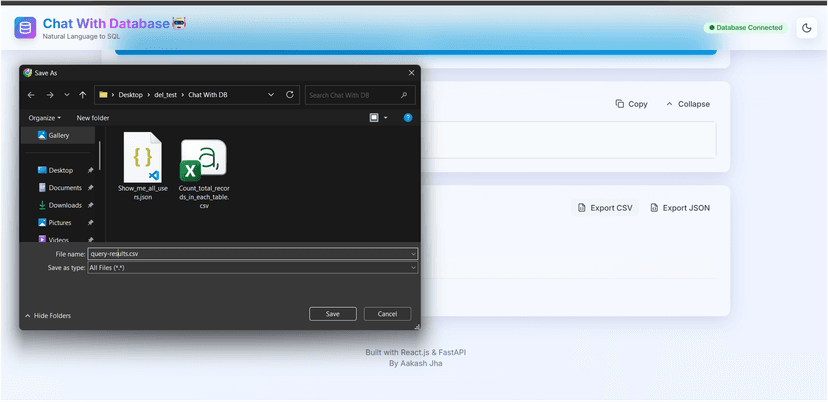Select Pictures in the navigation pane
The height and width of the screenshot is (402, 828).
tap(62, 223)
